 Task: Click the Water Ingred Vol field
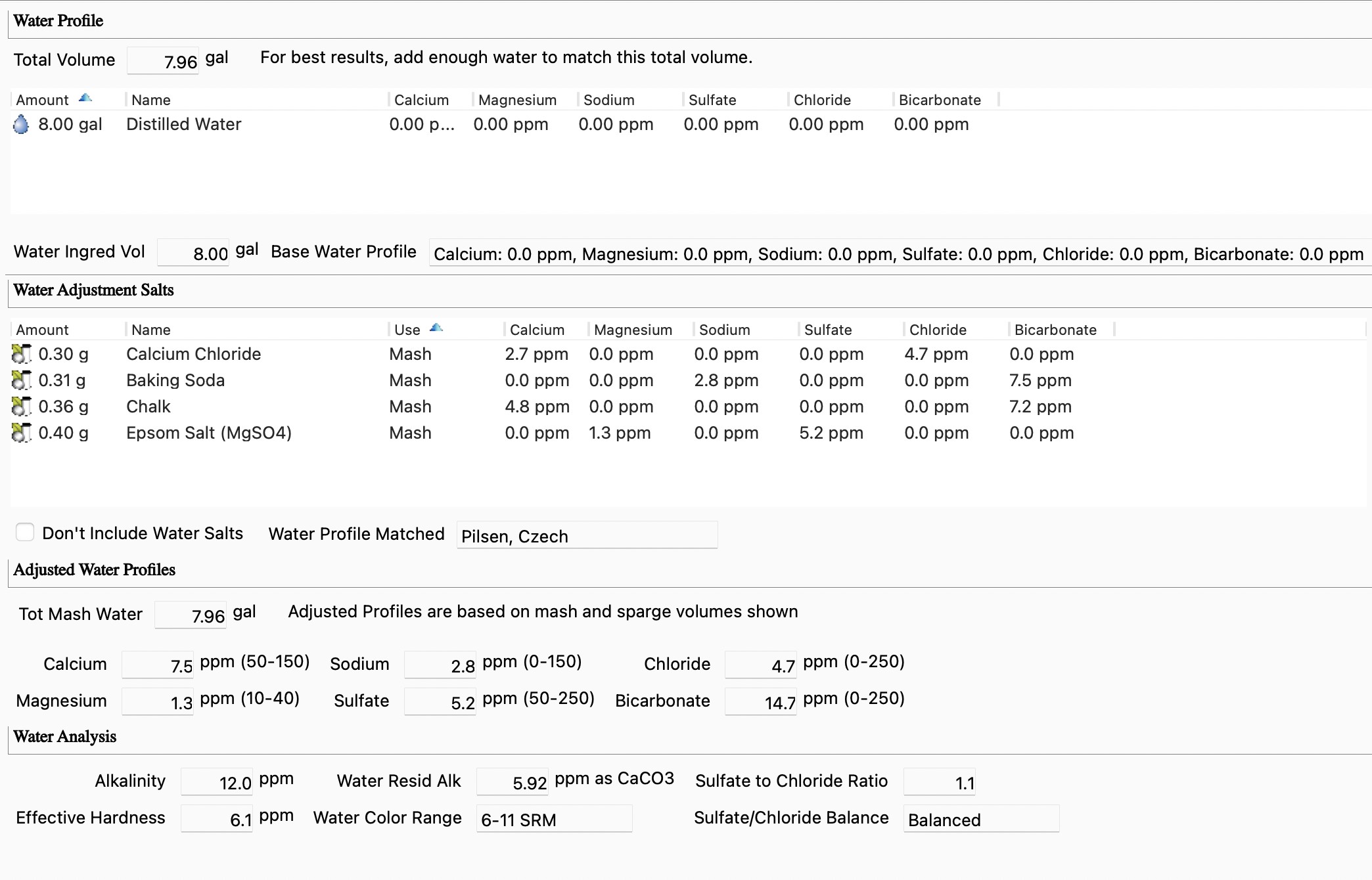point(193,253)
